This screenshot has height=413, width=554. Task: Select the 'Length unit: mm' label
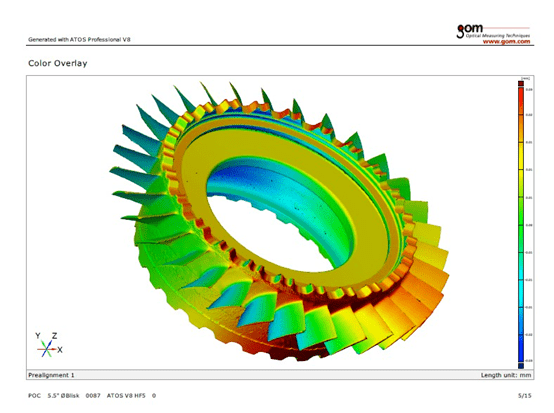pyautogui.click(x=506, y=375)
